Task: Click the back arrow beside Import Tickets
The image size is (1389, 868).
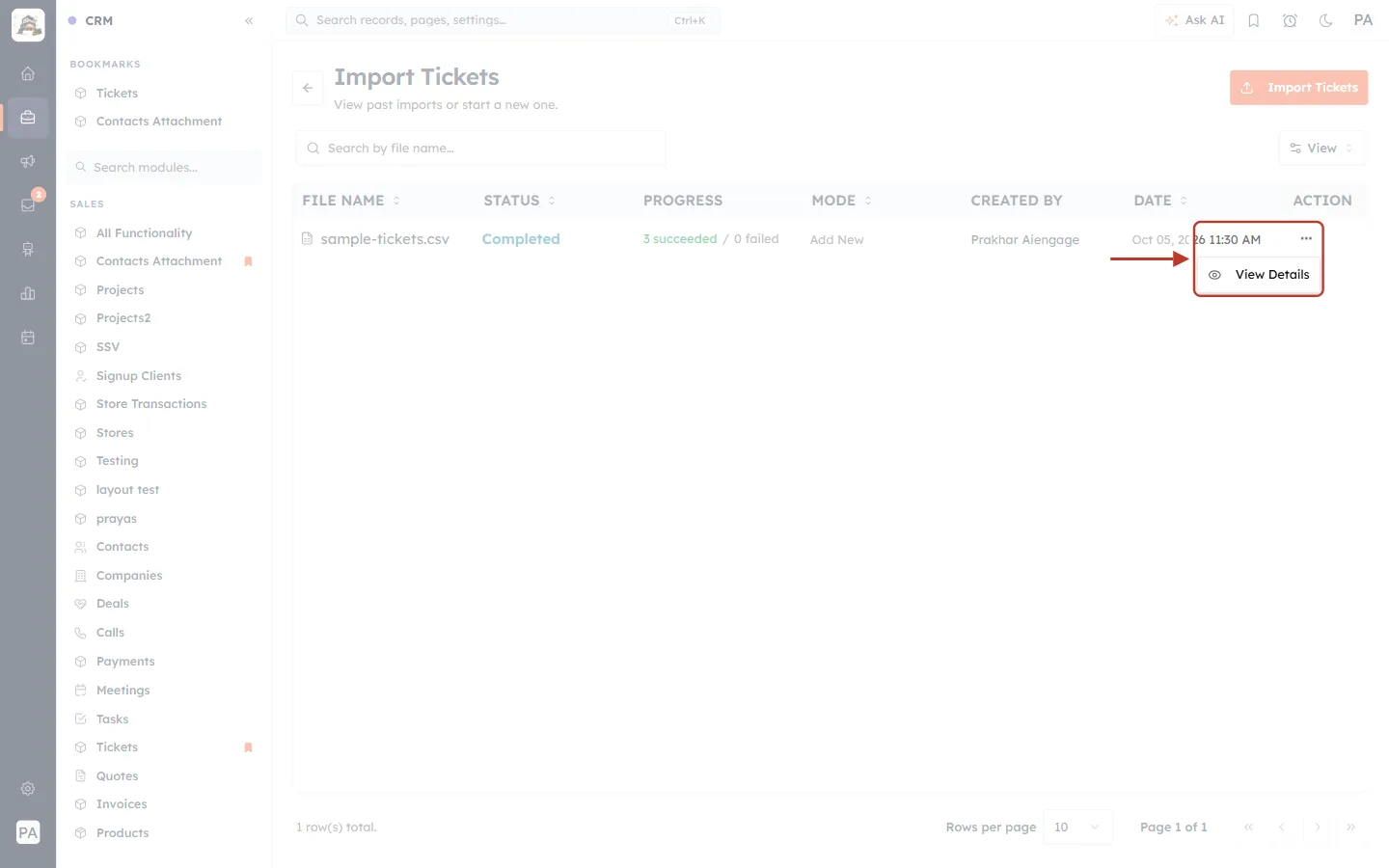Action: coord(308,88)
